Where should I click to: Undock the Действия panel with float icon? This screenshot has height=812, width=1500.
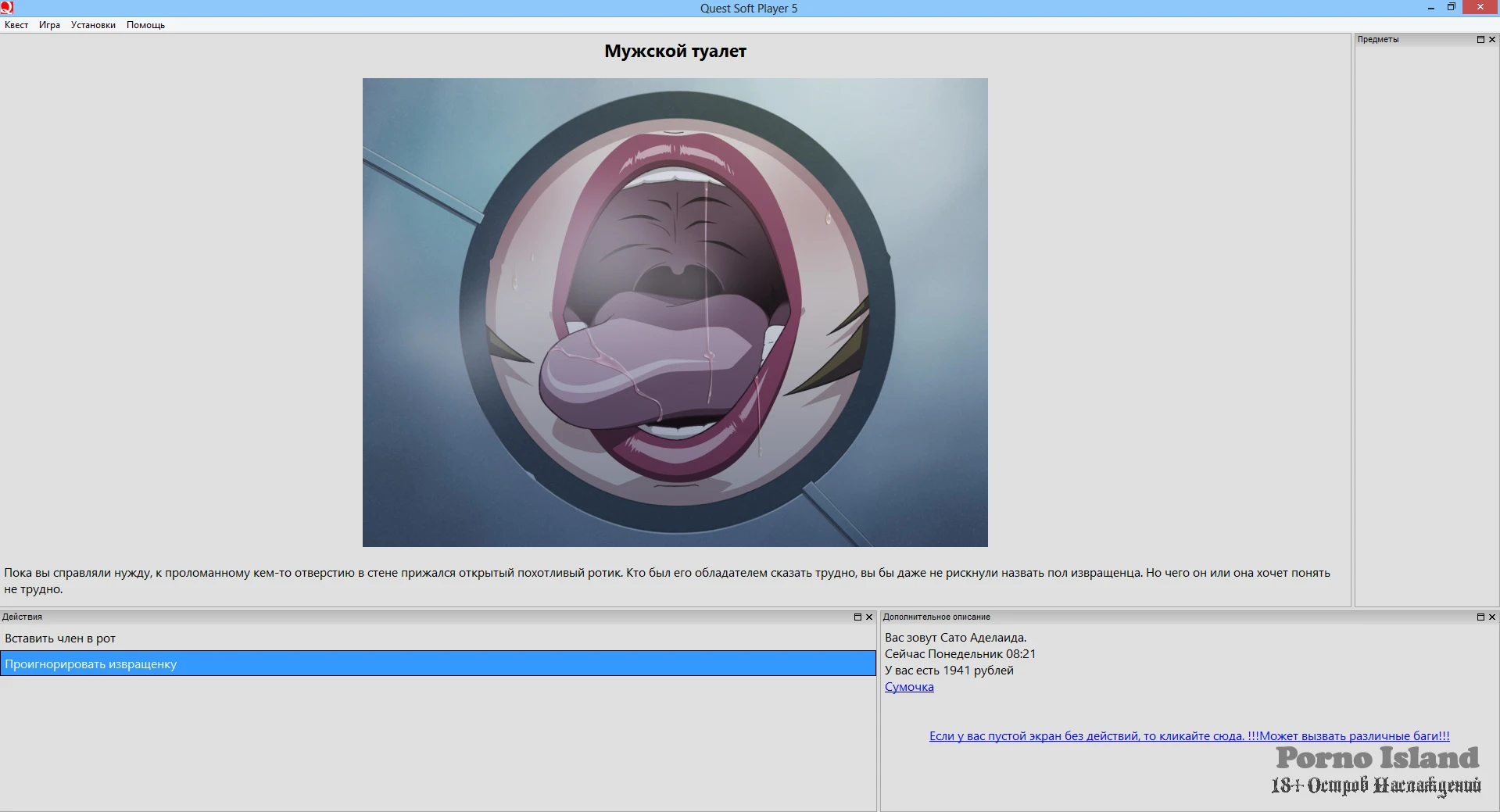coord(857,617)
